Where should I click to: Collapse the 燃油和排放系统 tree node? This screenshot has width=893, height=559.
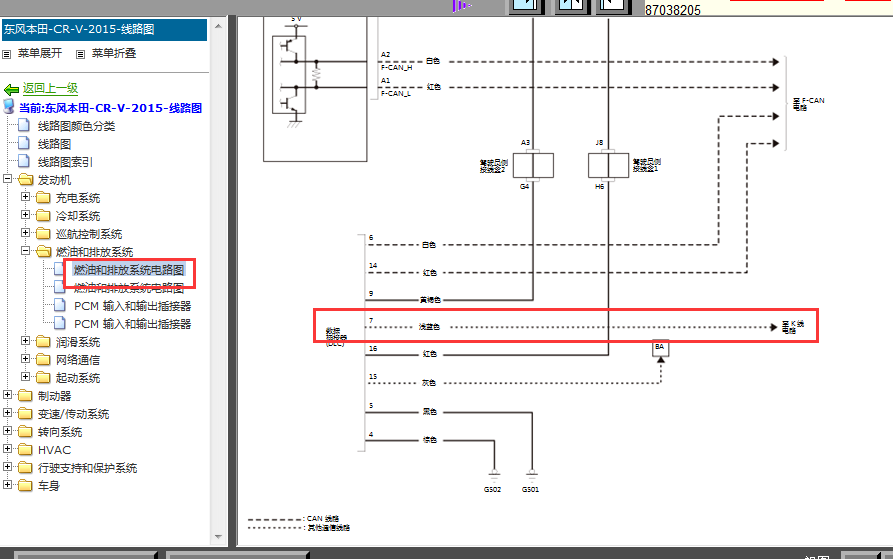pos(25,250)
